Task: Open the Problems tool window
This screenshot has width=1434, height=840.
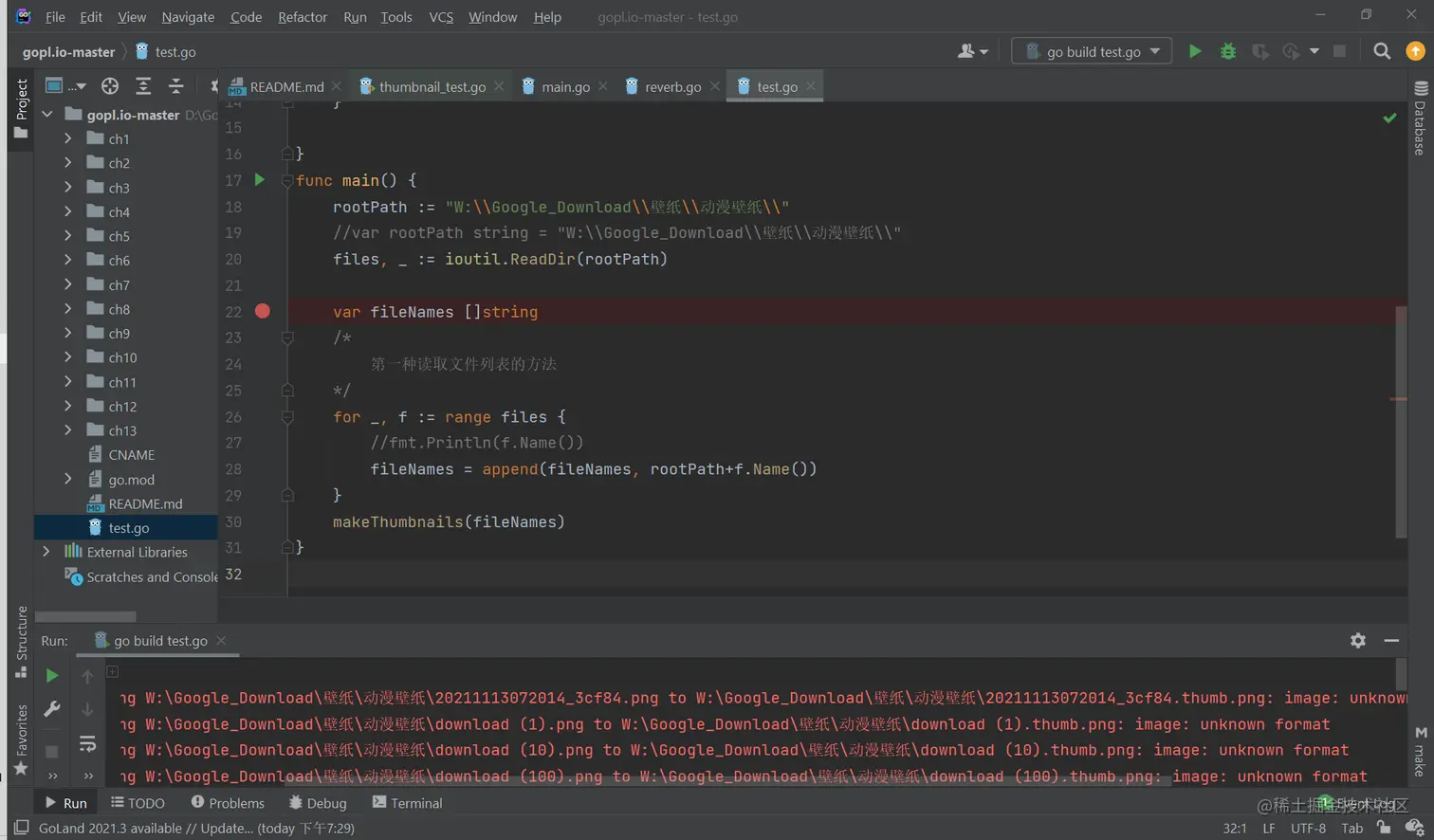Action: pos(228,803)
